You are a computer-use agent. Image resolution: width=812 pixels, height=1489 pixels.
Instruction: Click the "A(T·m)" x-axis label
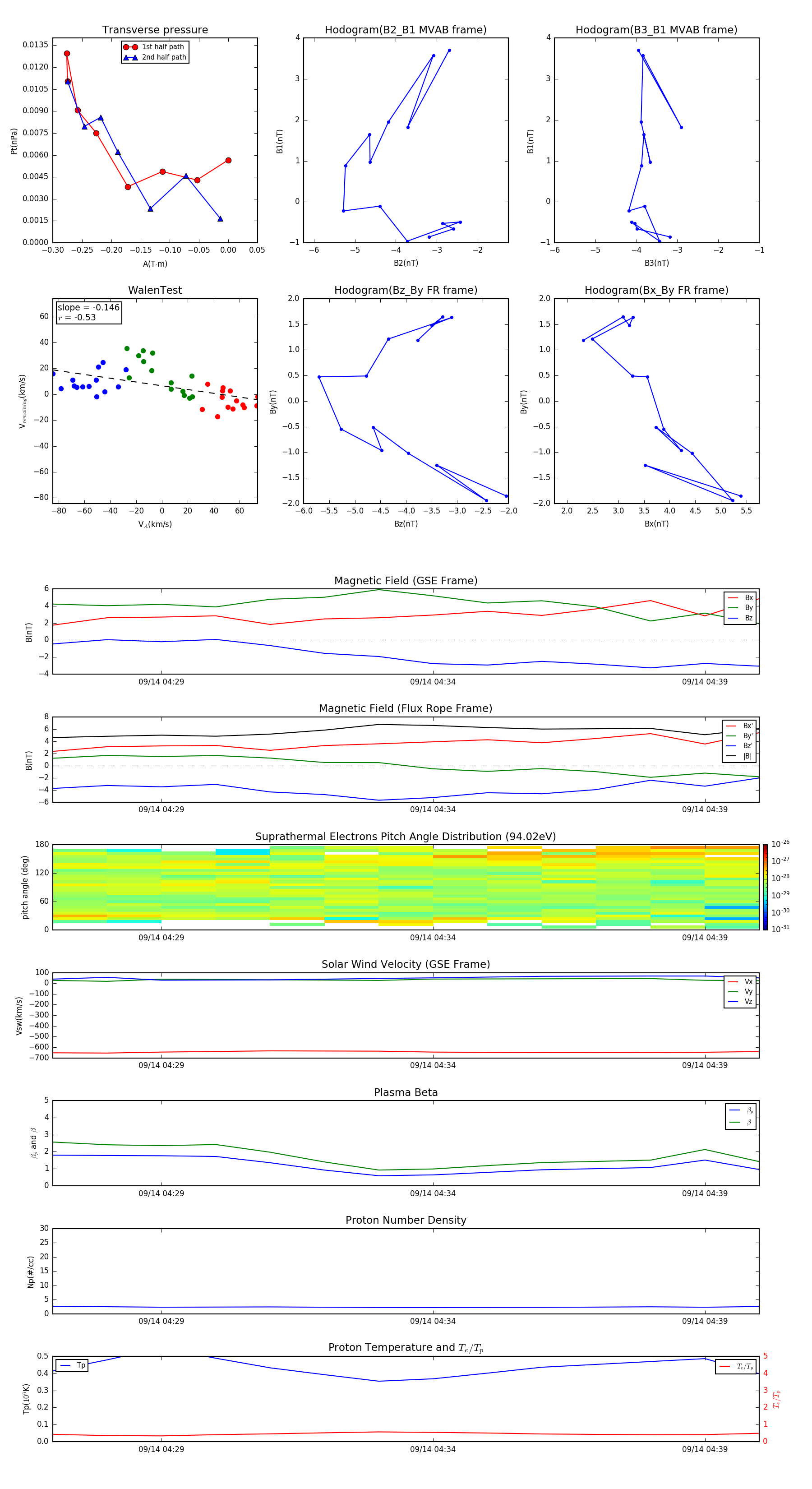155,264
